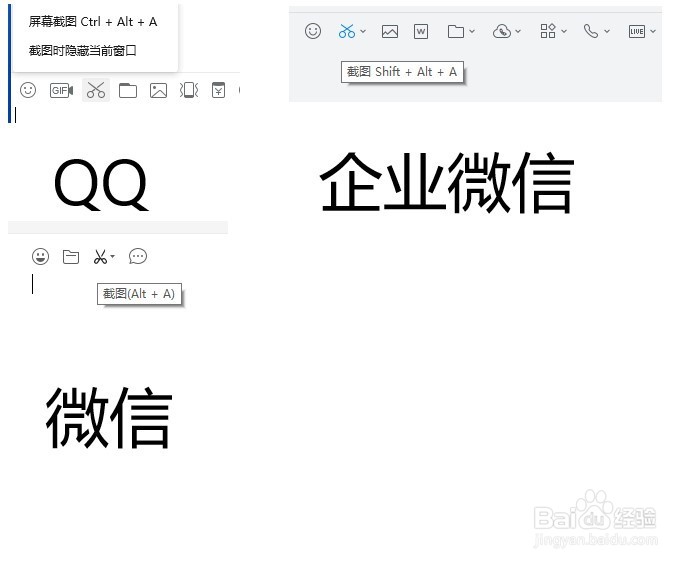Viewport: 696px width, 564px height.
Task: Click the large 微信 label text
Action: [109, 417]
